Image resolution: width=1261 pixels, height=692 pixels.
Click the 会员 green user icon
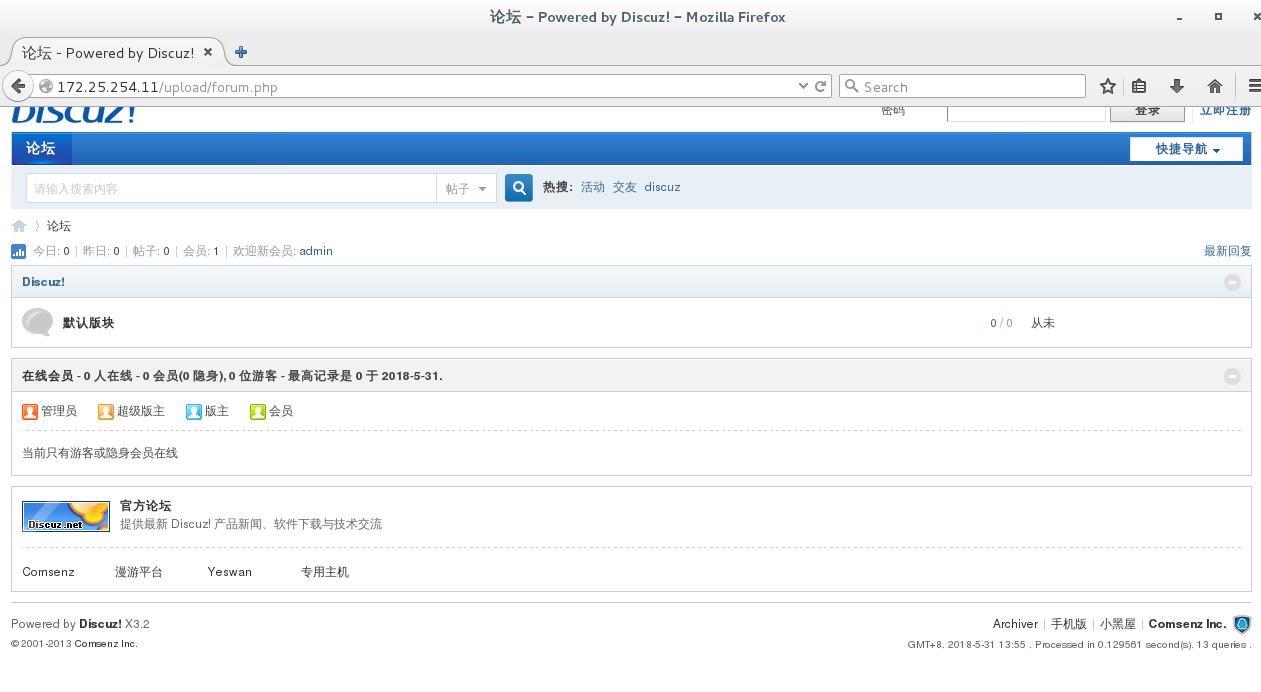pos(258,411)
